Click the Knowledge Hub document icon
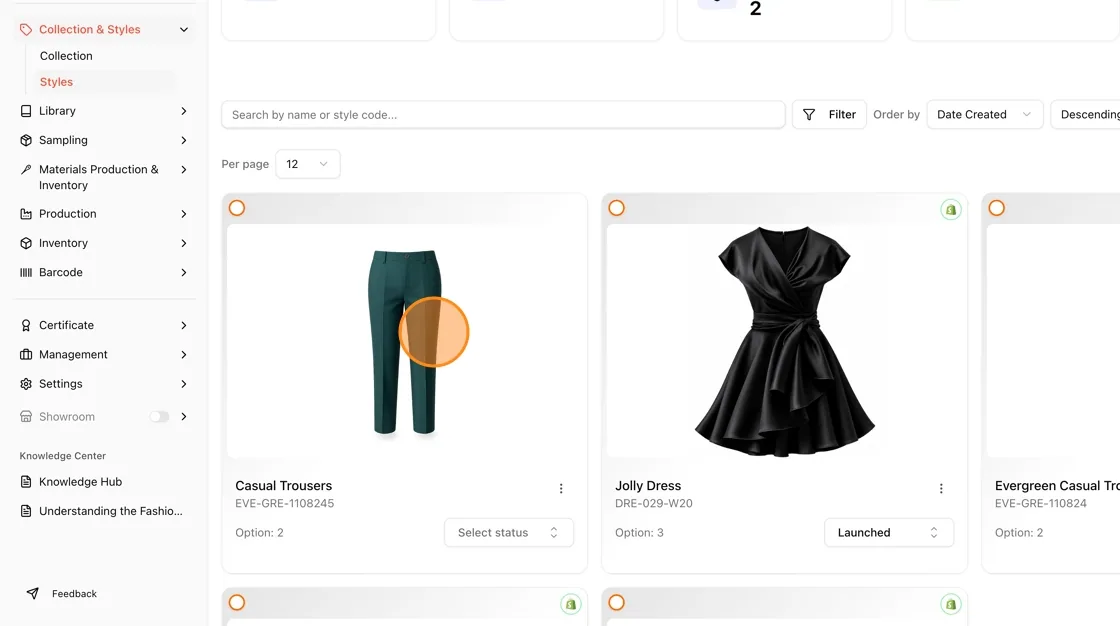 [26, 482]
